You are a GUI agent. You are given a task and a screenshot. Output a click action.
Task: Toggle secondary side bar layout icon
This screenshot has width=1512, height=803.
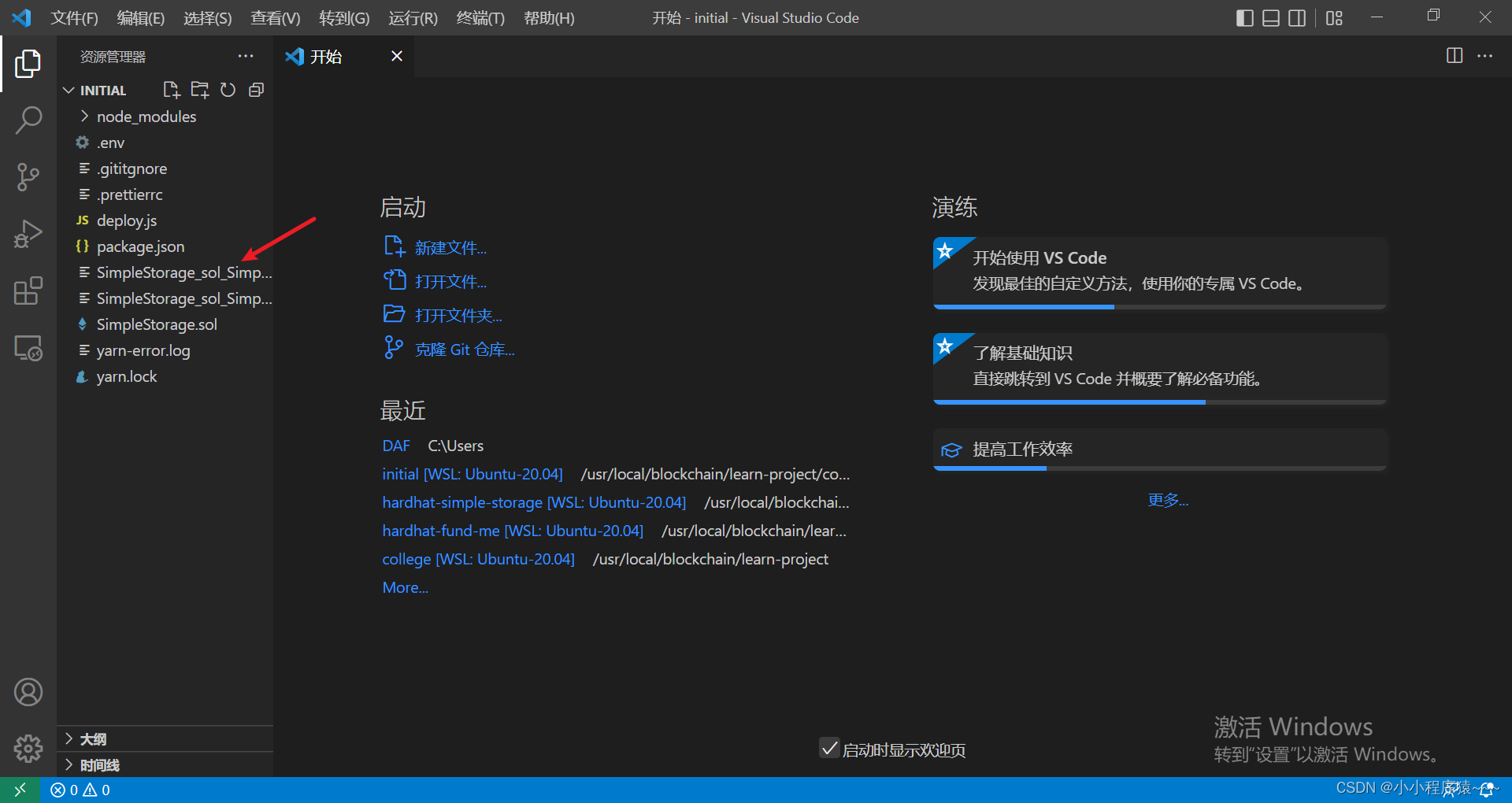coord(1297,17)
